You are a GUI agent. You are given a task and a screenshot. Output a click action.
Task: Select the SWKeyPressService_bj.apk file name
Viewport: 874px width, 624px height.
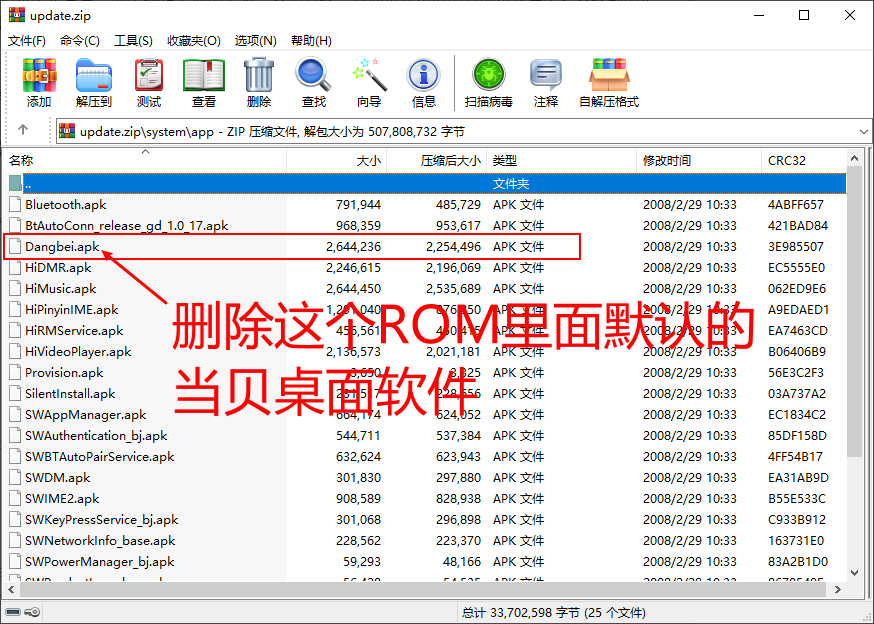(101, 520)
